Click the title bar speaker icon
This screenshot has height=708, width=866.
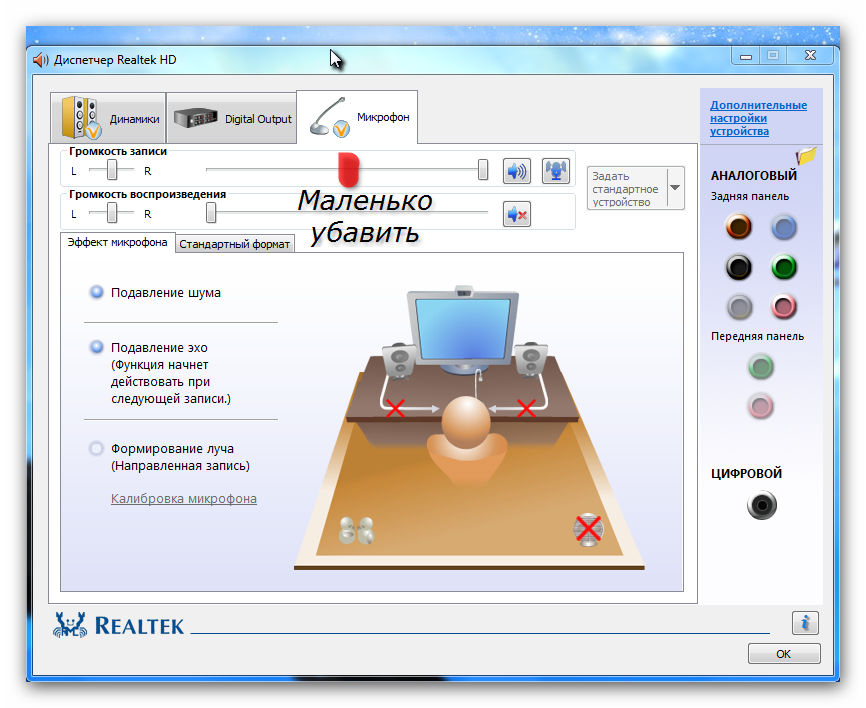(x=41, y=60)
